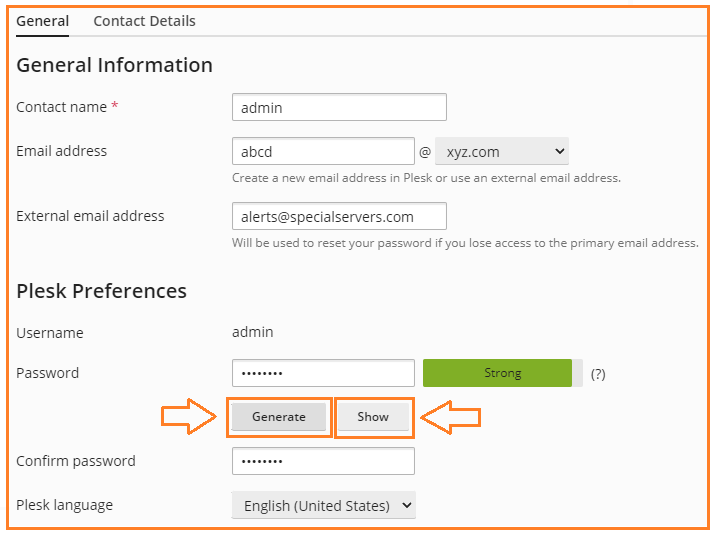
Task: Show the password characters
Action: coord(373,417)
